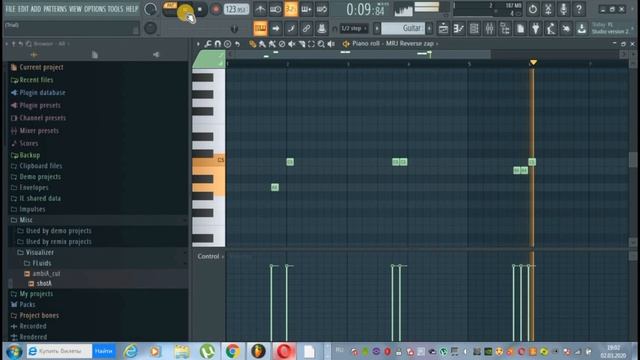Click the C5 key on piano keyboard
Screen dimensions: 640x360
tap(209, 161)
